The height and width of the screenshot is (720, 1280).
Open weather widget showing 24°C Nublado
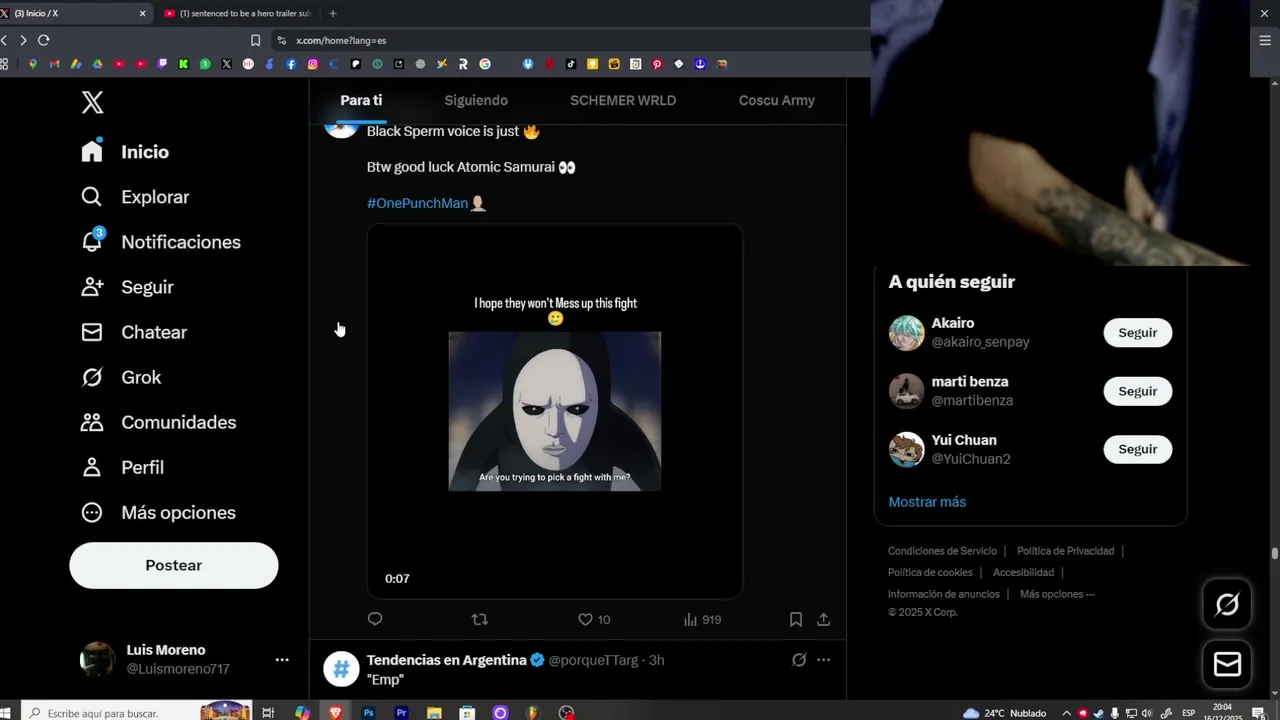coord(1004,713)
